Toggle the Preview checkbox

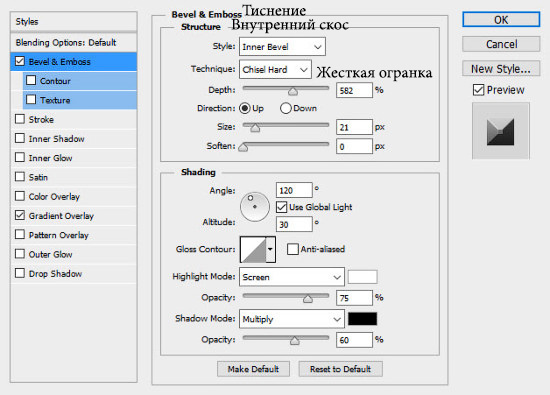click(478, 90)
